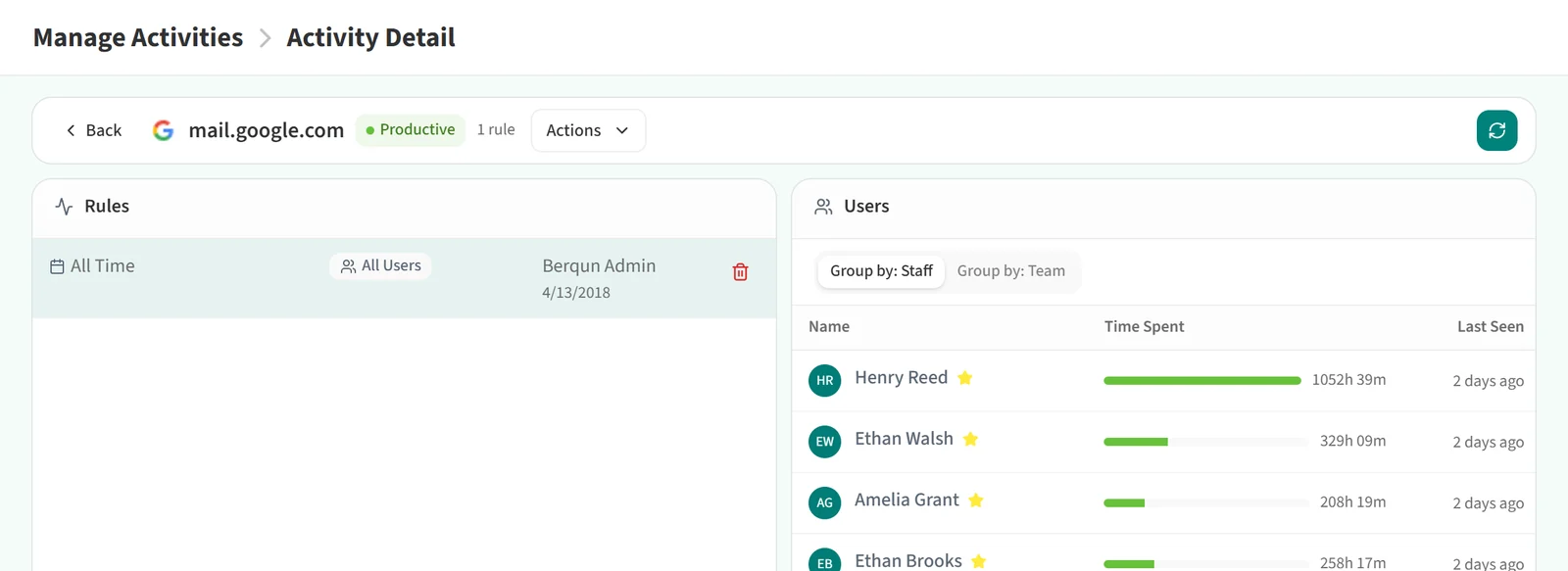Click the star next to Ethan Brooks
The height and width of the screenshot is (571, 1568).
[x=978, y=561]
